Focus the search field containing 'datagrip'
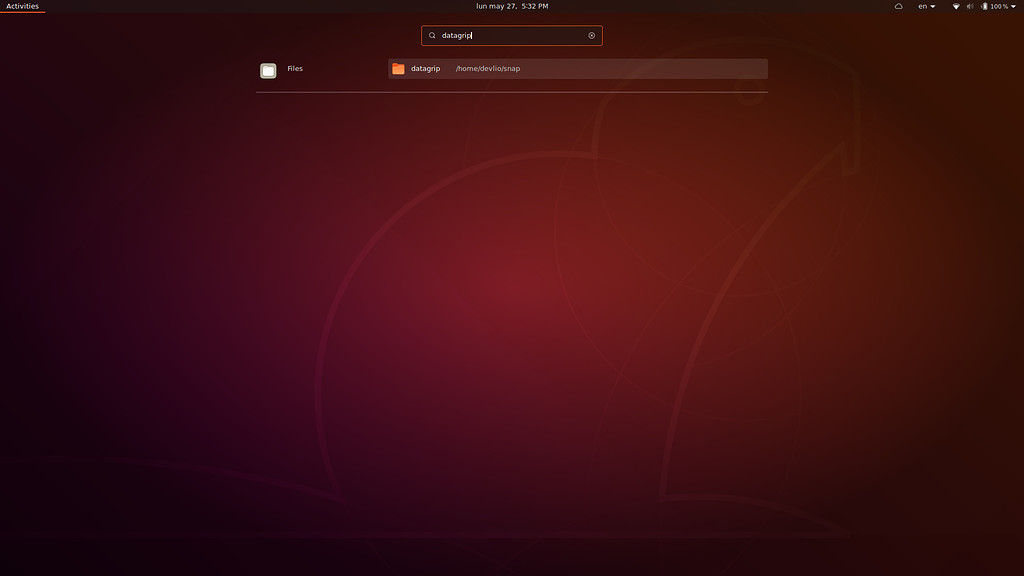The width and height of the screenshot is (1024, 576). (510, 36)
